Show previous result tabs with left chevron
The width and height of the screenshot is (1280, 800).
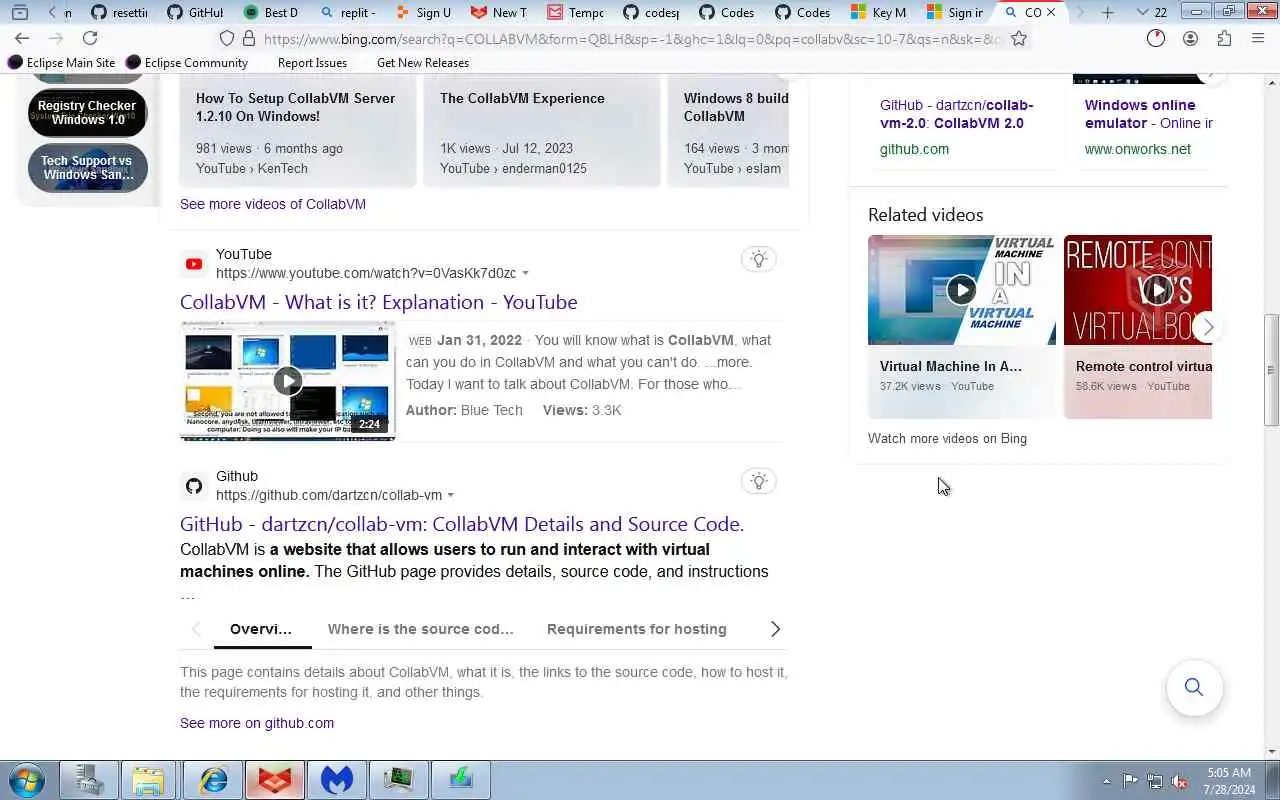click(196, 629)
